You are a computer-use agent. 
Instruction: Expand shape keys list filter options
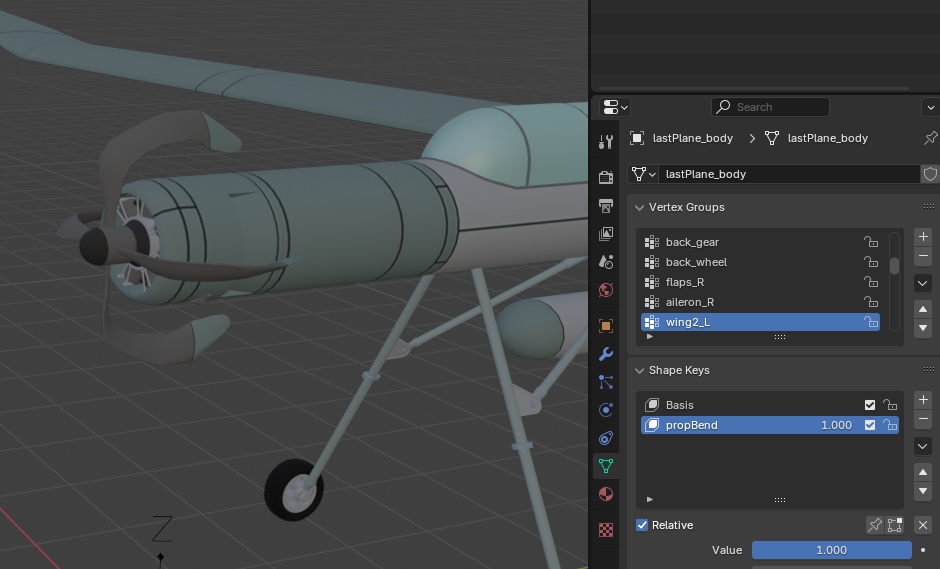(x=650, y=499)
